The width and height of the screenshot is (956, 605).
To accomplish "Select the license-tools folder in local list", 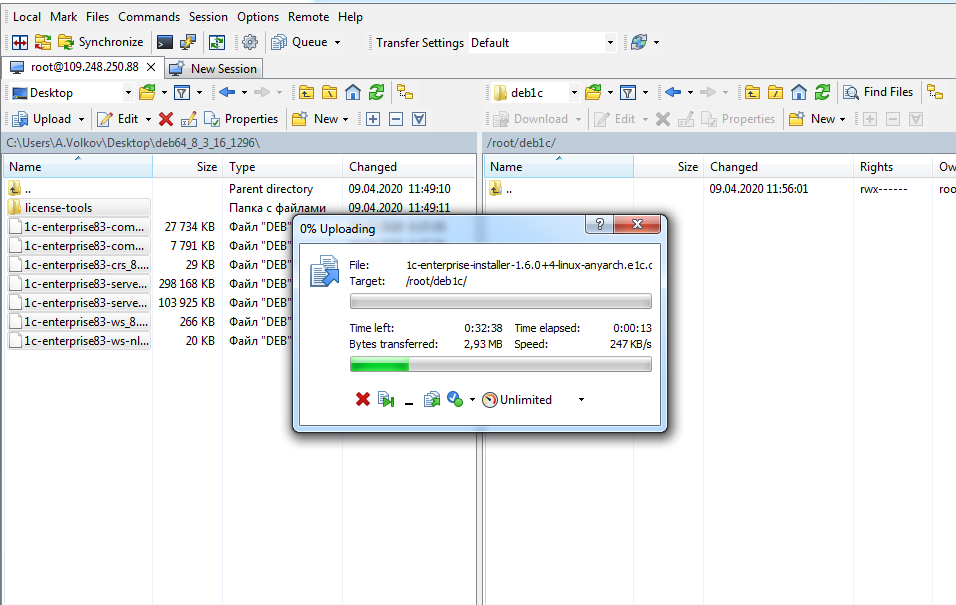I will (x=58, y=208).
